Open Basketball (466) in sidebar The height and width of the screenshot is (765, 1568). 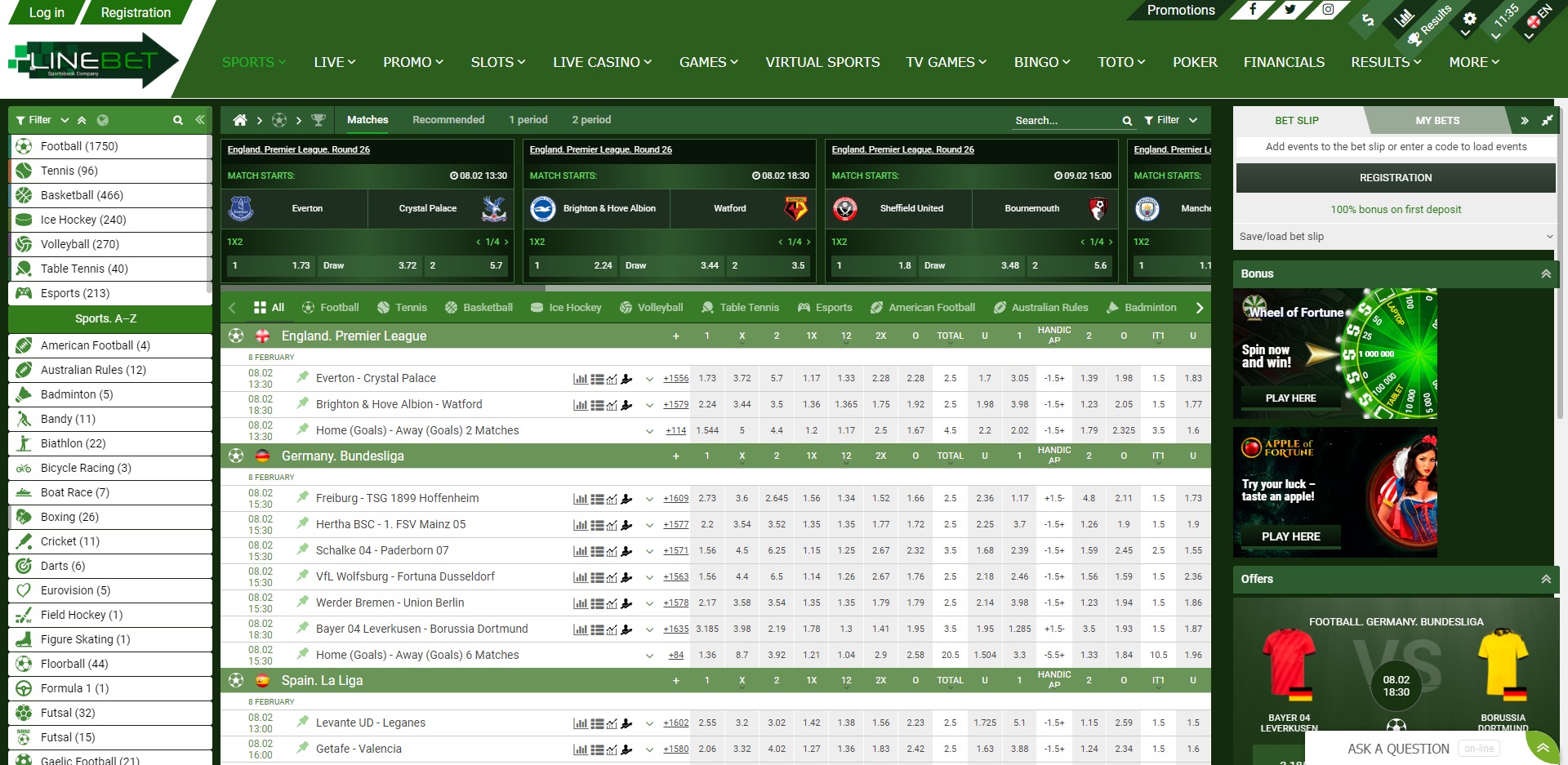click(x=110, y=195)
